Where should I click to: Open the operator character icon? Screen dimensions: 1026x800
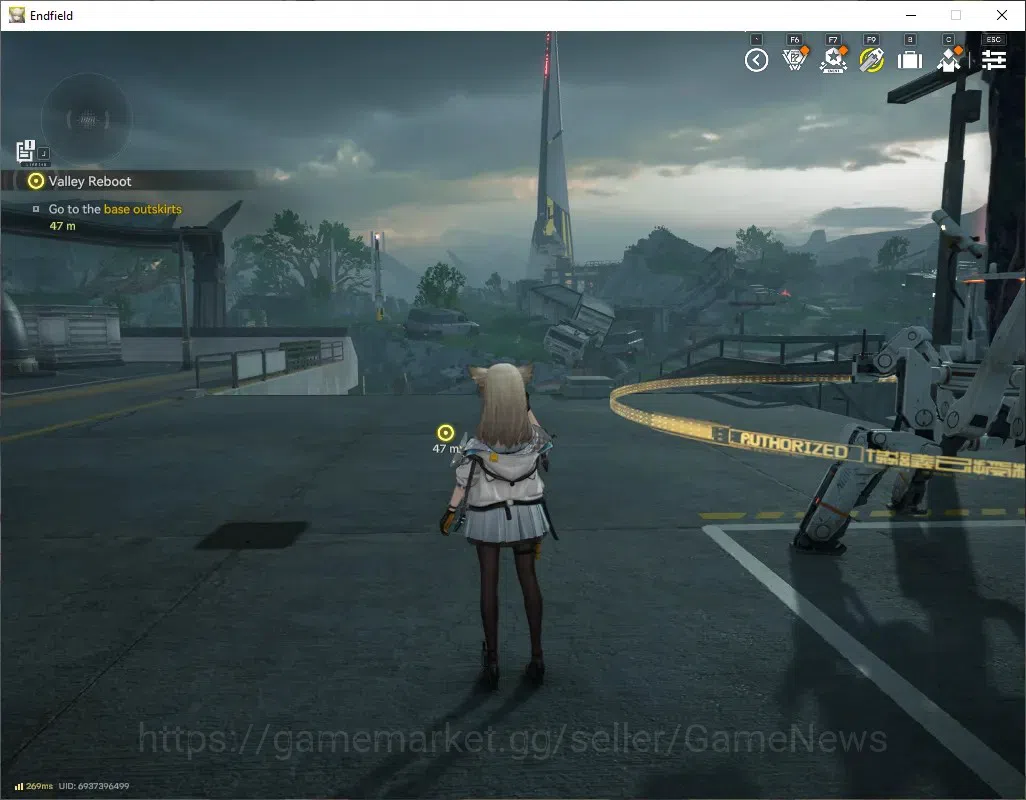coord(949,60)
